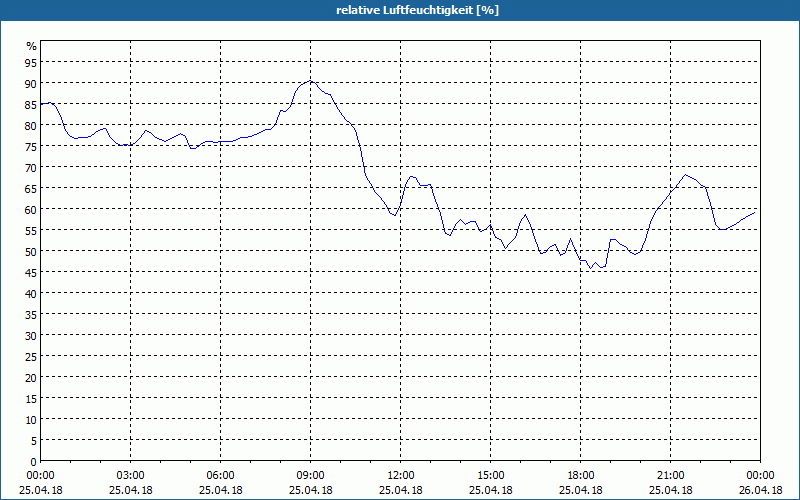Click the 09:00 time axis label

point(311,476)
